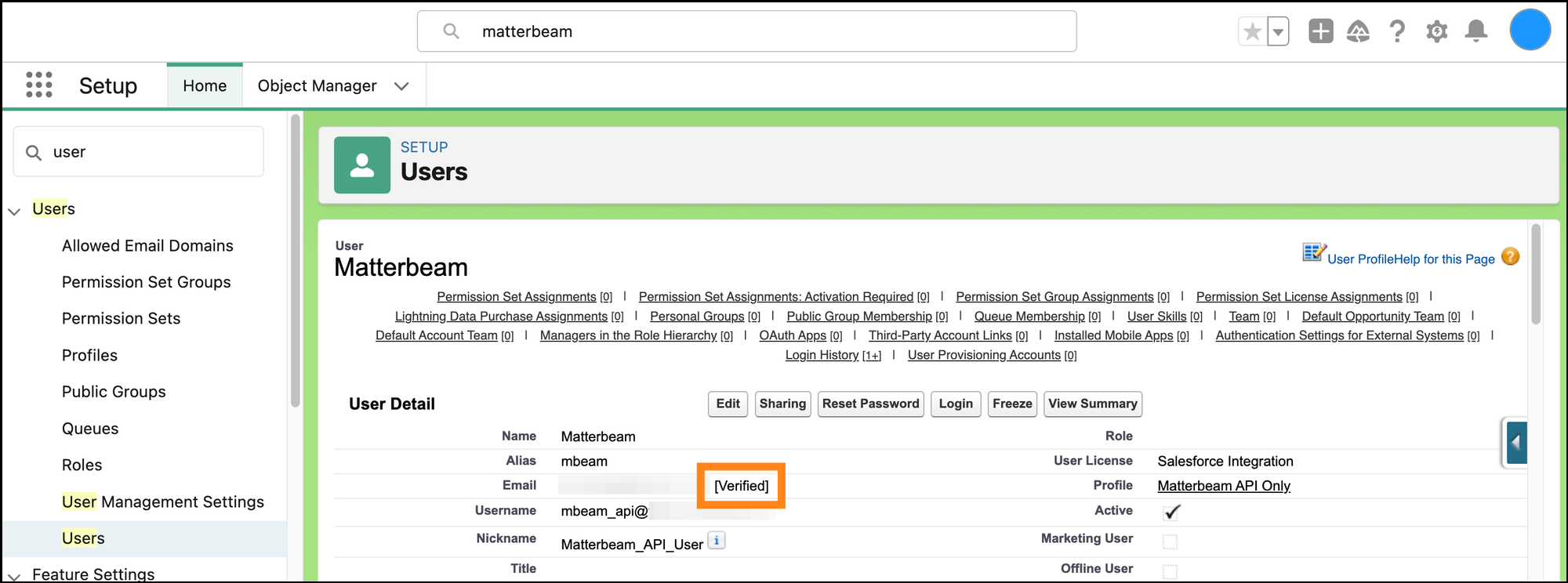Screen dimensions: 1568x583
Task: Click the User Profile page icon
Action: click(1314, 252)
